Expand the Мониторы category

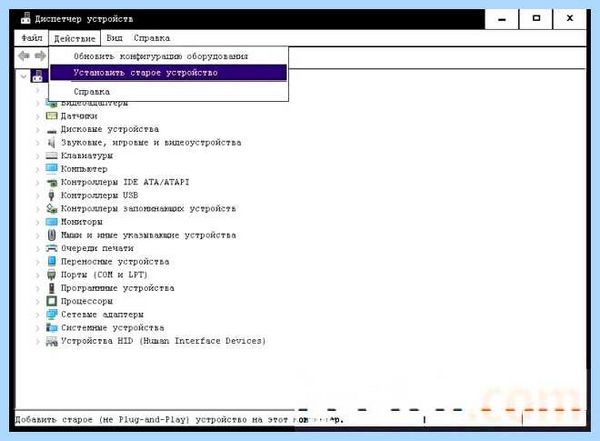(x=38, y=222)
